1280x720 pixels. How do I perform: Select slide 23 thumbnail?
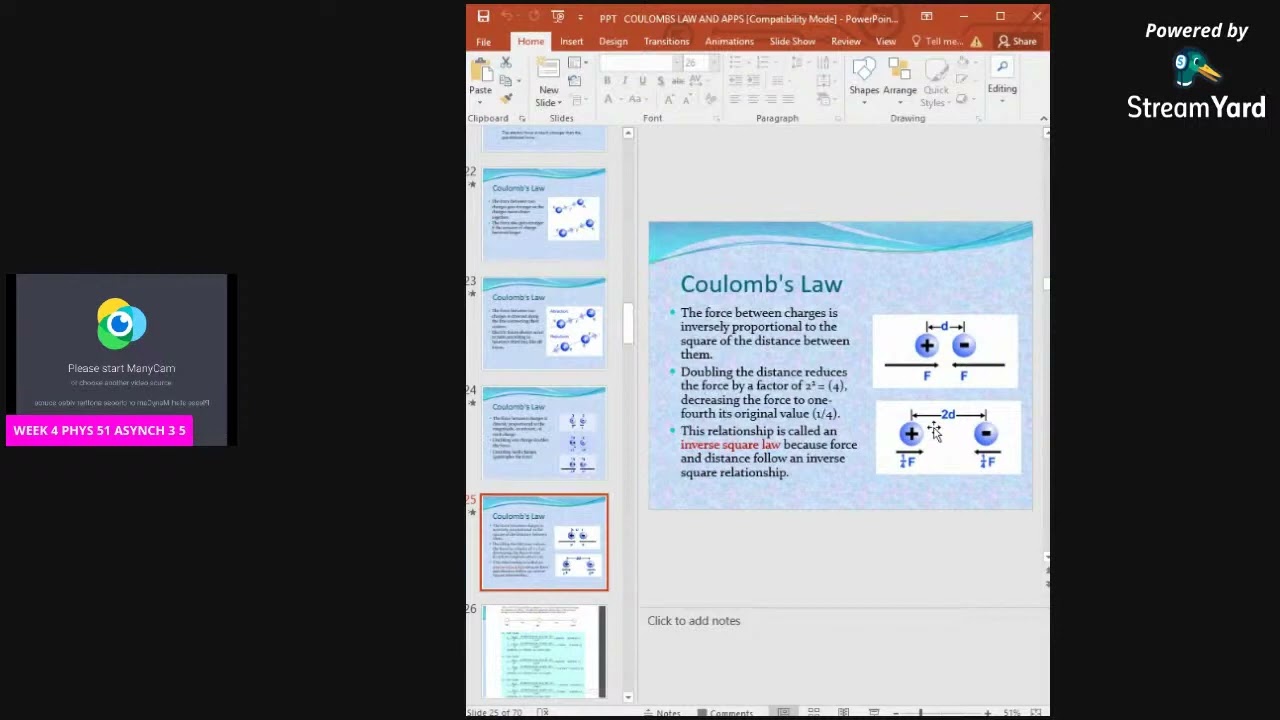tap(544, 323)
